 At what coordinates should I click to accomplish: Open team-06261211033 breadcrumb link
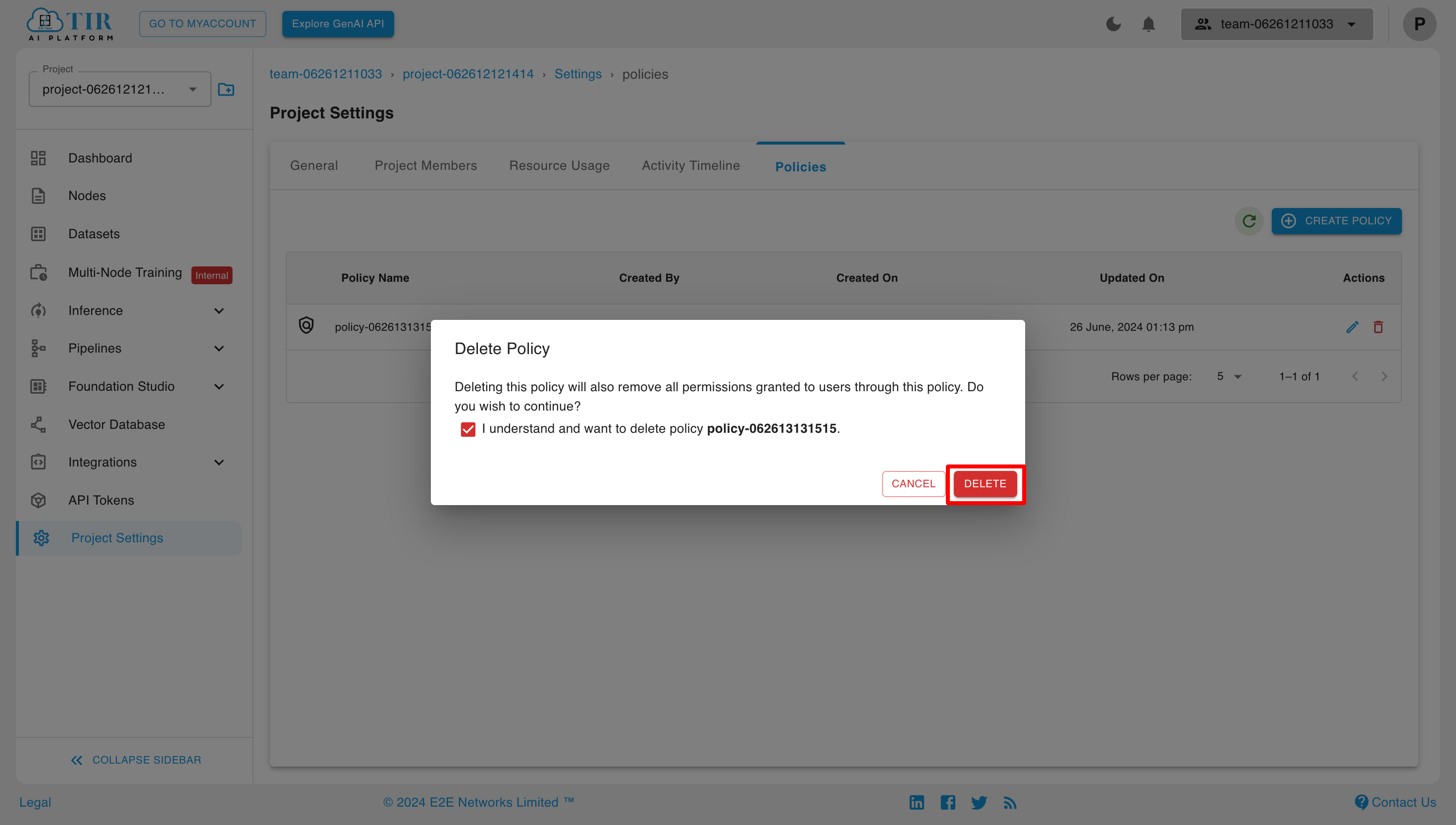pos(325,74)
